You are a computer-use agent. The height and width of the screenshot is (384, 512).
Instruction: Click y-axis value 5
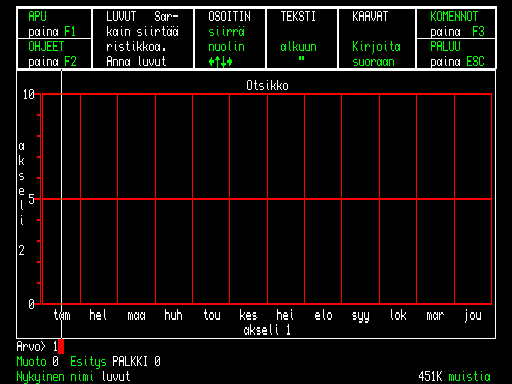coord(31,199)
